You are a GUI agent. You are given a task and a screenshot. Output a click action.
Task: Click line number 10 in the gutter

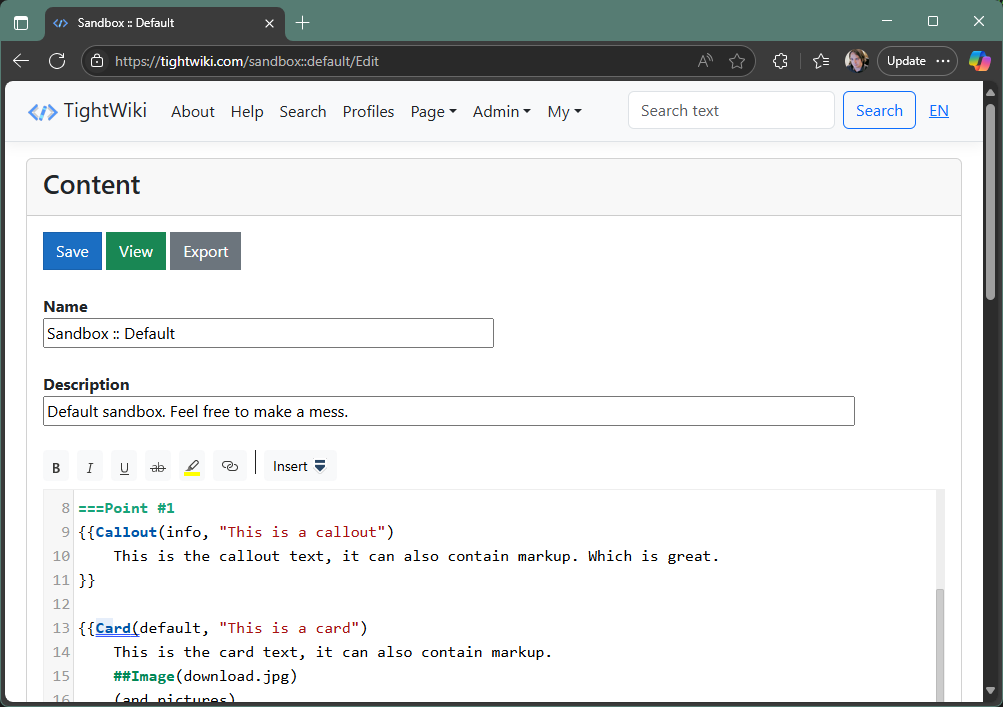(61, 556)
